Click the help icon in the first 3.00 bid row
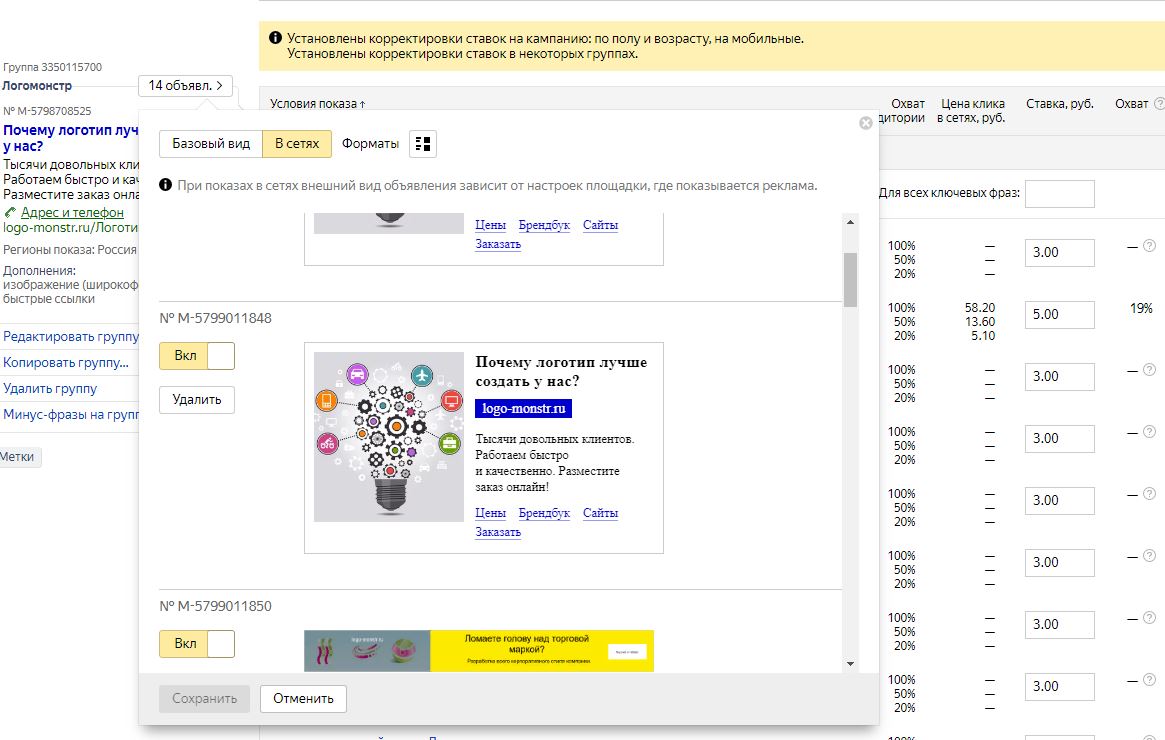1165x740 pixels. [1149, 246]
